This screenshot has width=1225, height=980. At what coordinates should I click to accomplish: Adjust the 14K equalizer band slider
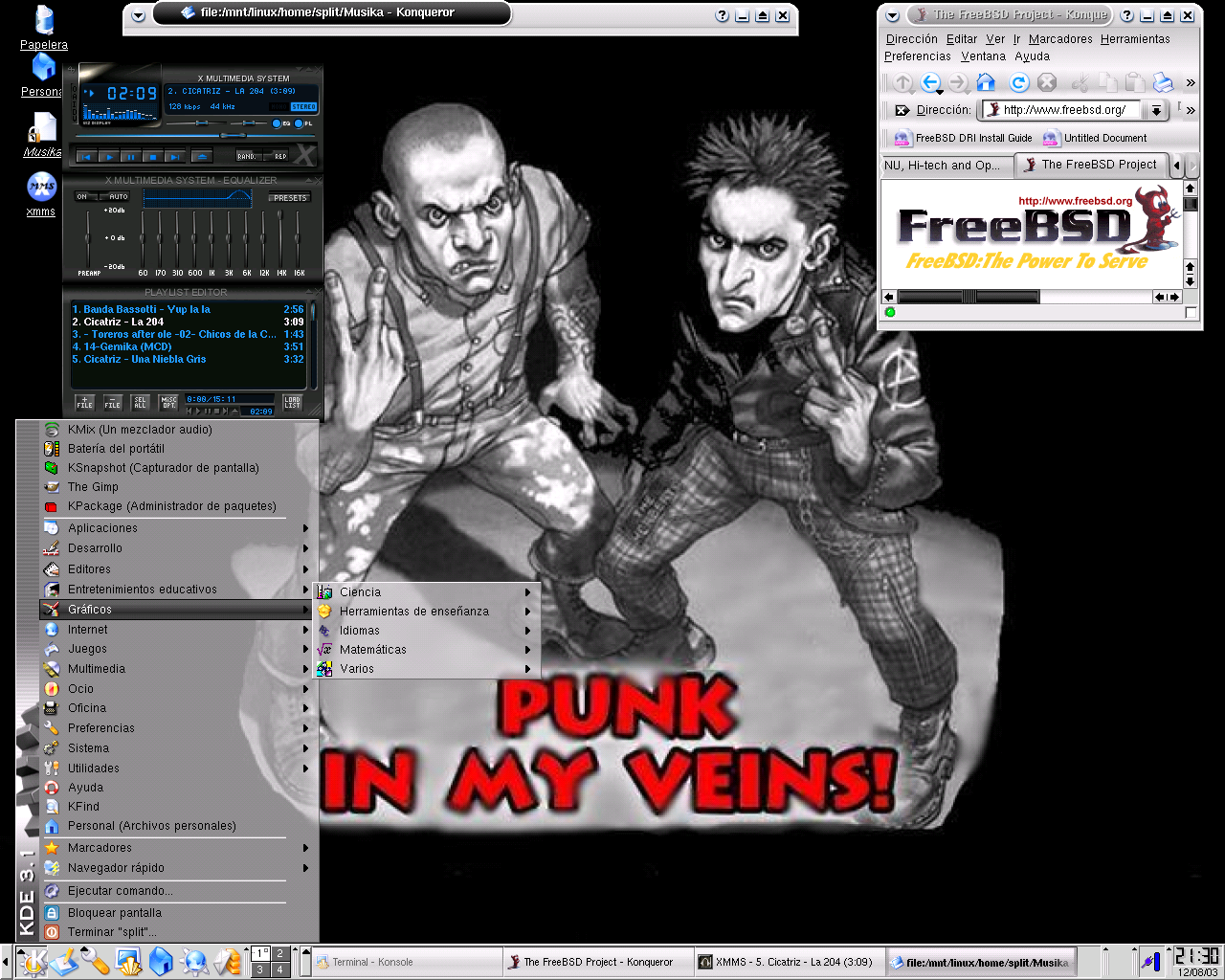[x=281, y=237]
